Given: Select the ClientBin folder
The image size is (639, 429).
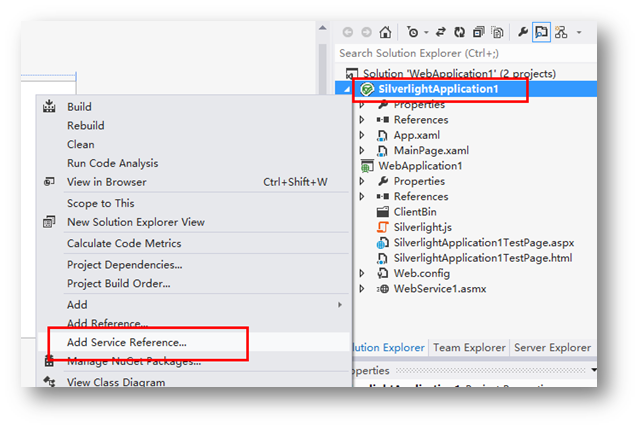Looking at the screenshot, I should click(x=415, y=212).
